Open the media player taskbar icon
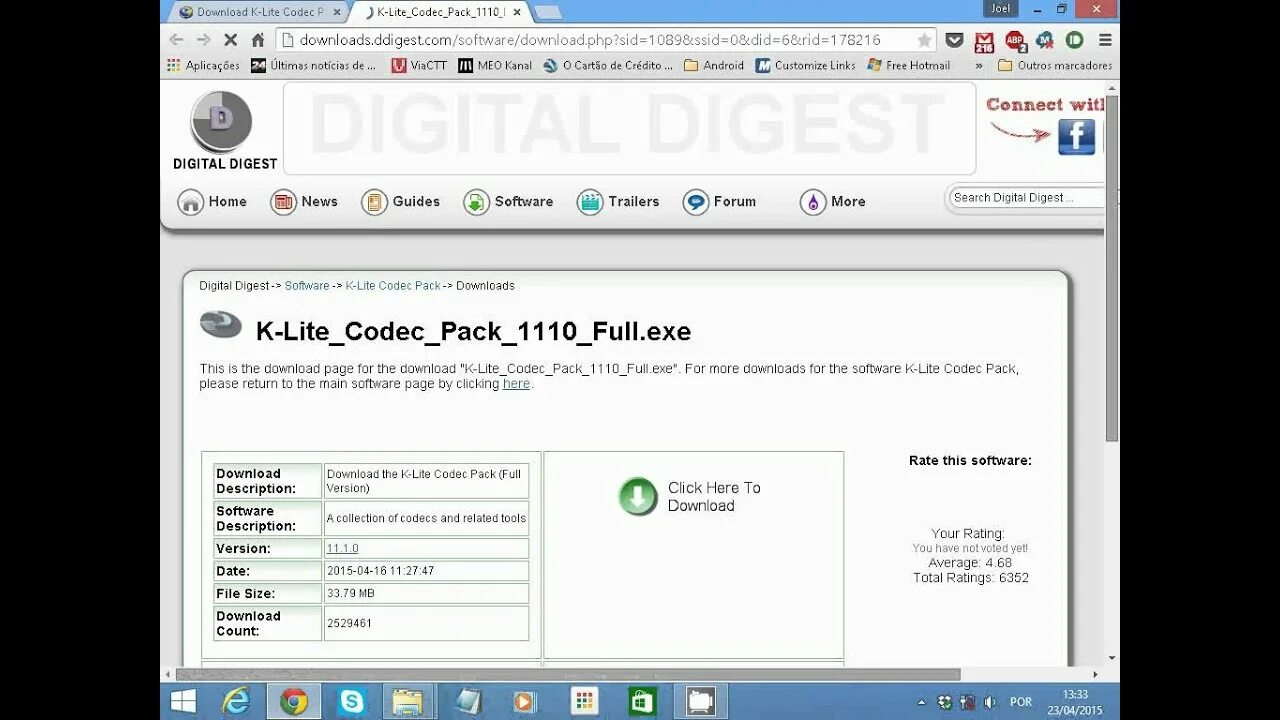 pyautogui.click(x=525, y=702)
